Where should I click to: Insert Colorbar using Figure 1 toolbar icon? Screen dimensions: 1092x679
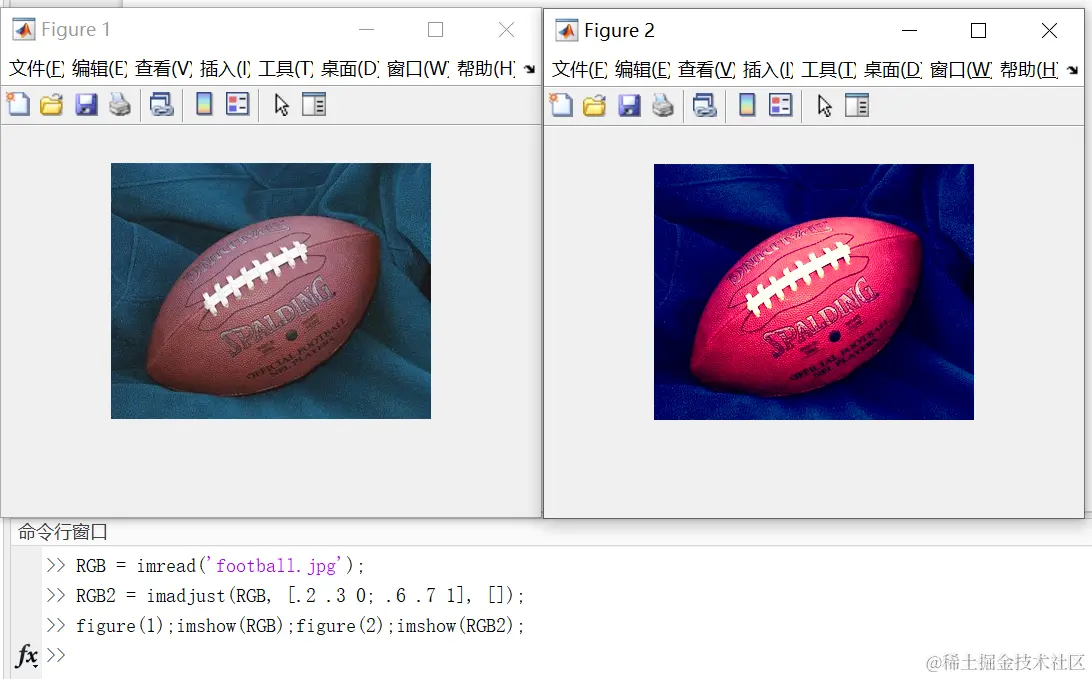pos(204,105)
